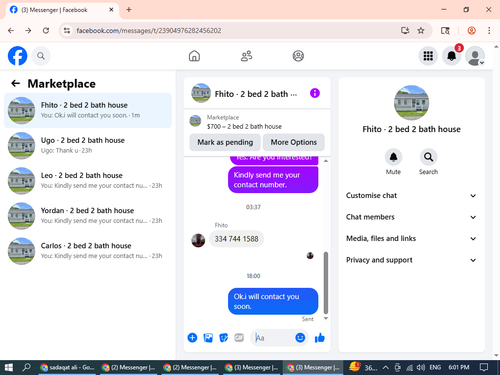Open a new browser tab
Viewport: 500px width, 375px height.
click(x=129, y=10)
